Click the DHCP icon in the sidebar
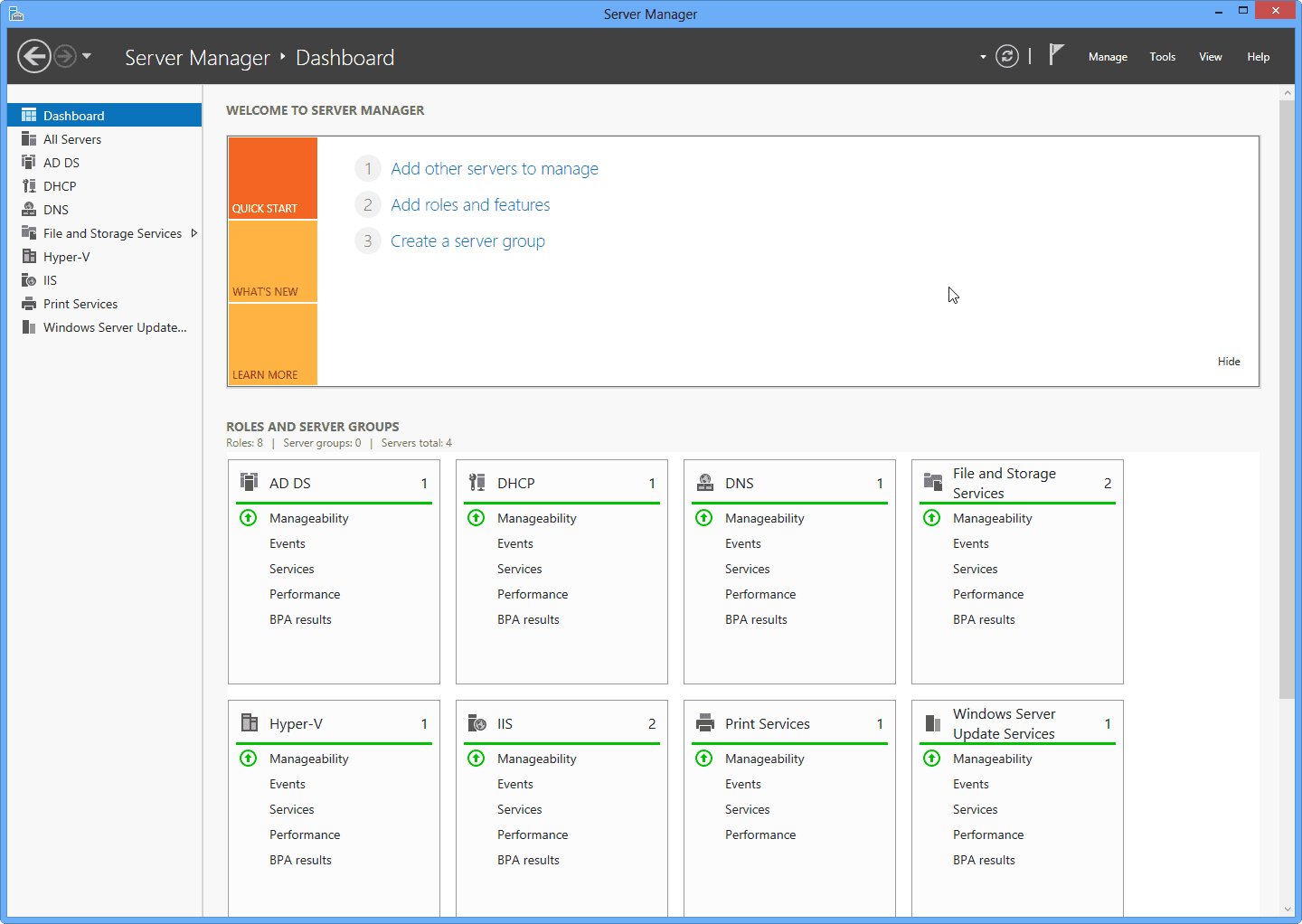 (x=29, y=186)
